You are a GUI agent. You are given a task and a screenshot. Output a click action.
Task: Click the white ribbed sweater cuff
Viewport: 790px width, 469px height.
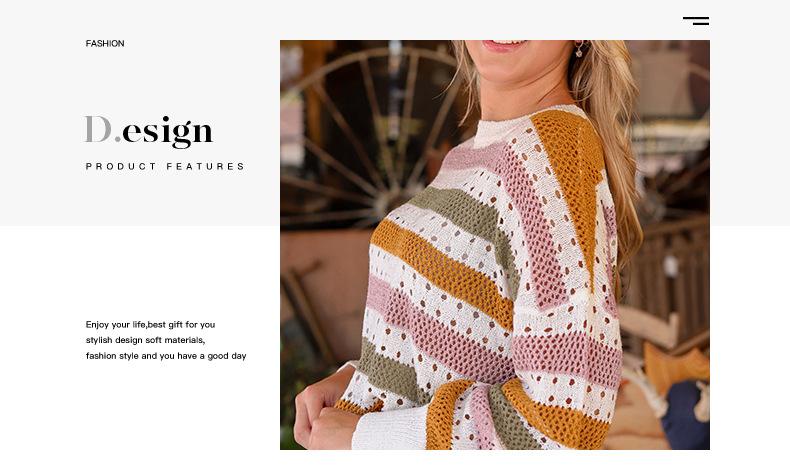[389, 428]
